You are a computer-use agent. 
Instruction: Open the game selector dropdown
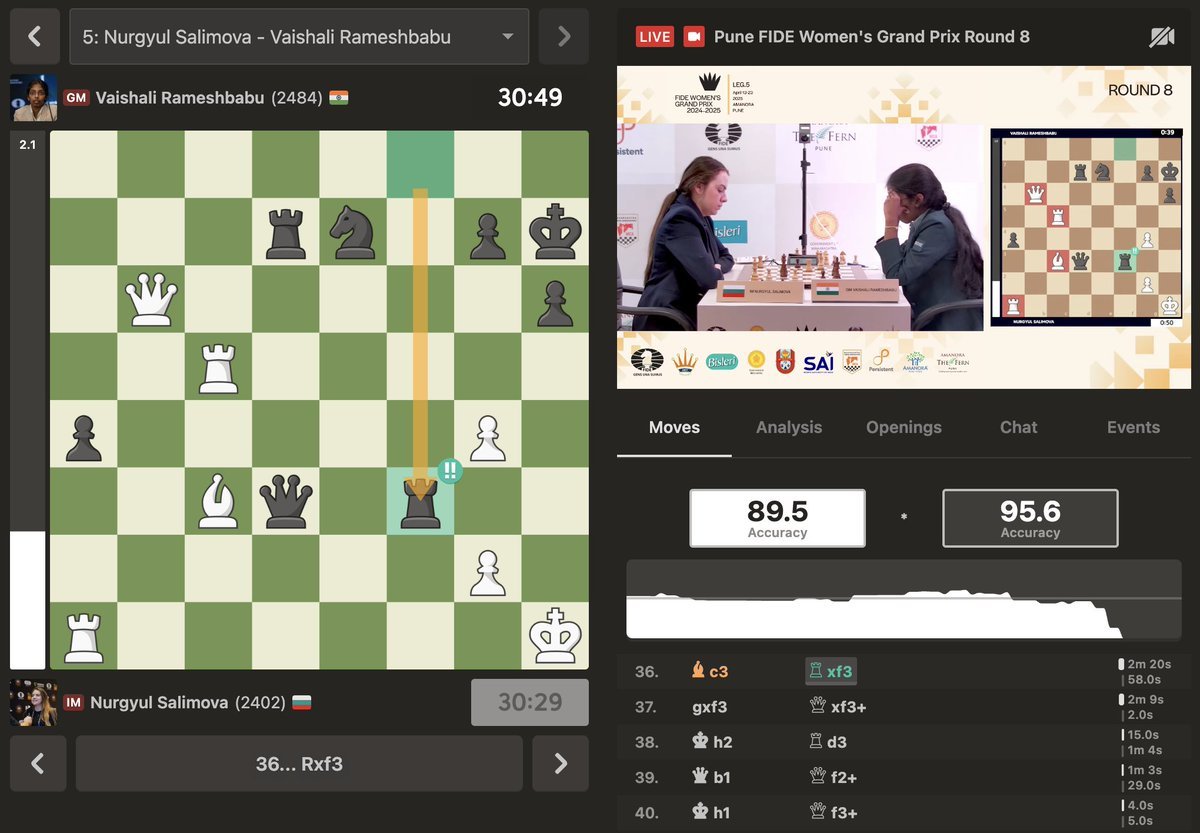click(299, 37)
